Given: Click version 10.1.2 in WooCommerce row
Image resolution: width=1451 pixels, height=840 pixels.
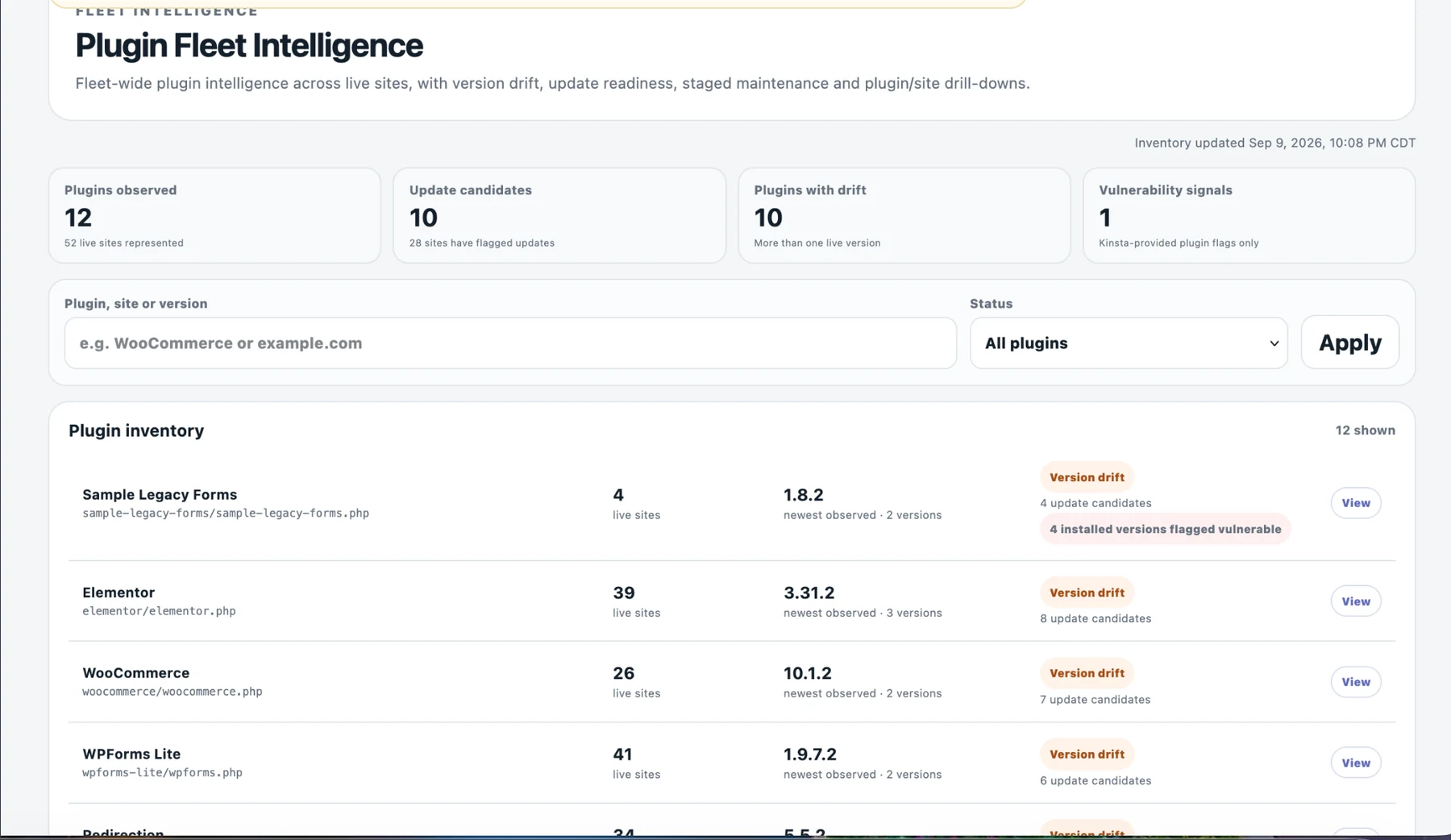Looking at the screenshot, I should [x=807, y=673].
